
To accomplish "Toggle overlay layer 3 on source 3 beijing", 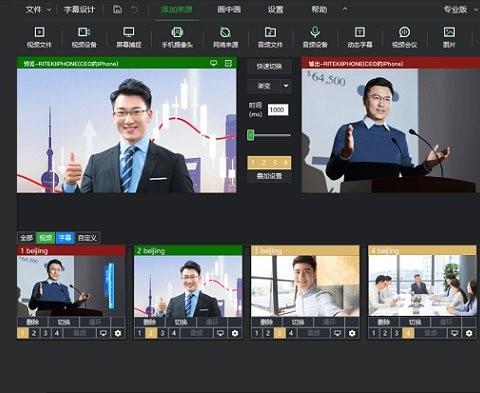I will tap(280, 333).
